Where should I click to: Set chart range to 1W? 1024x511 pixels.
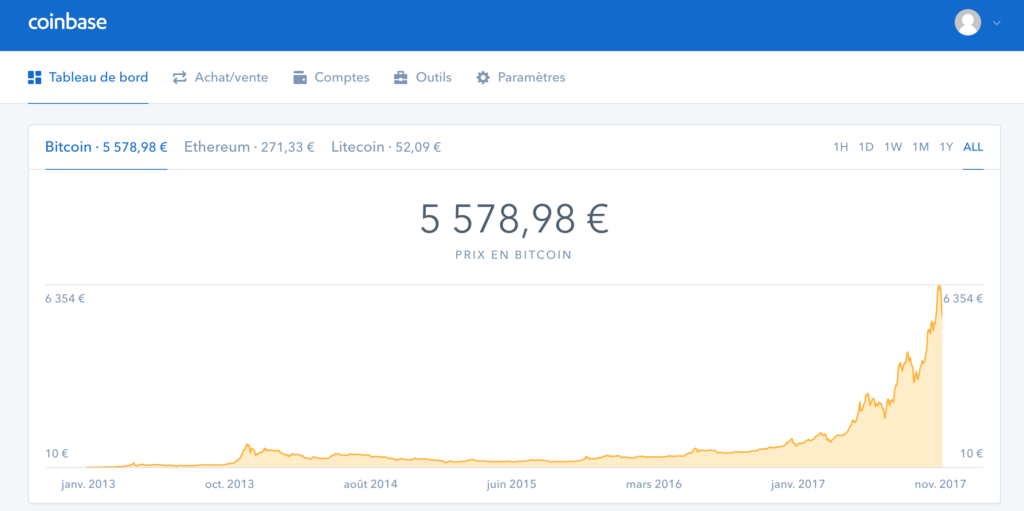893,148
